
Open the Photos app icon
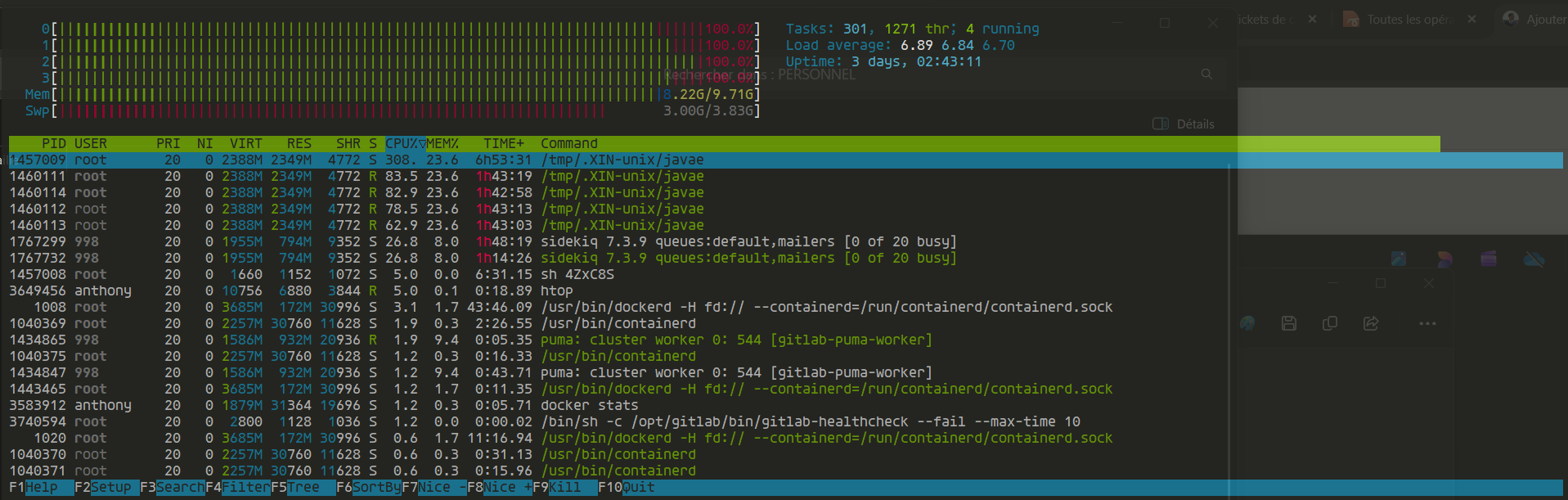pos(1399,259)
